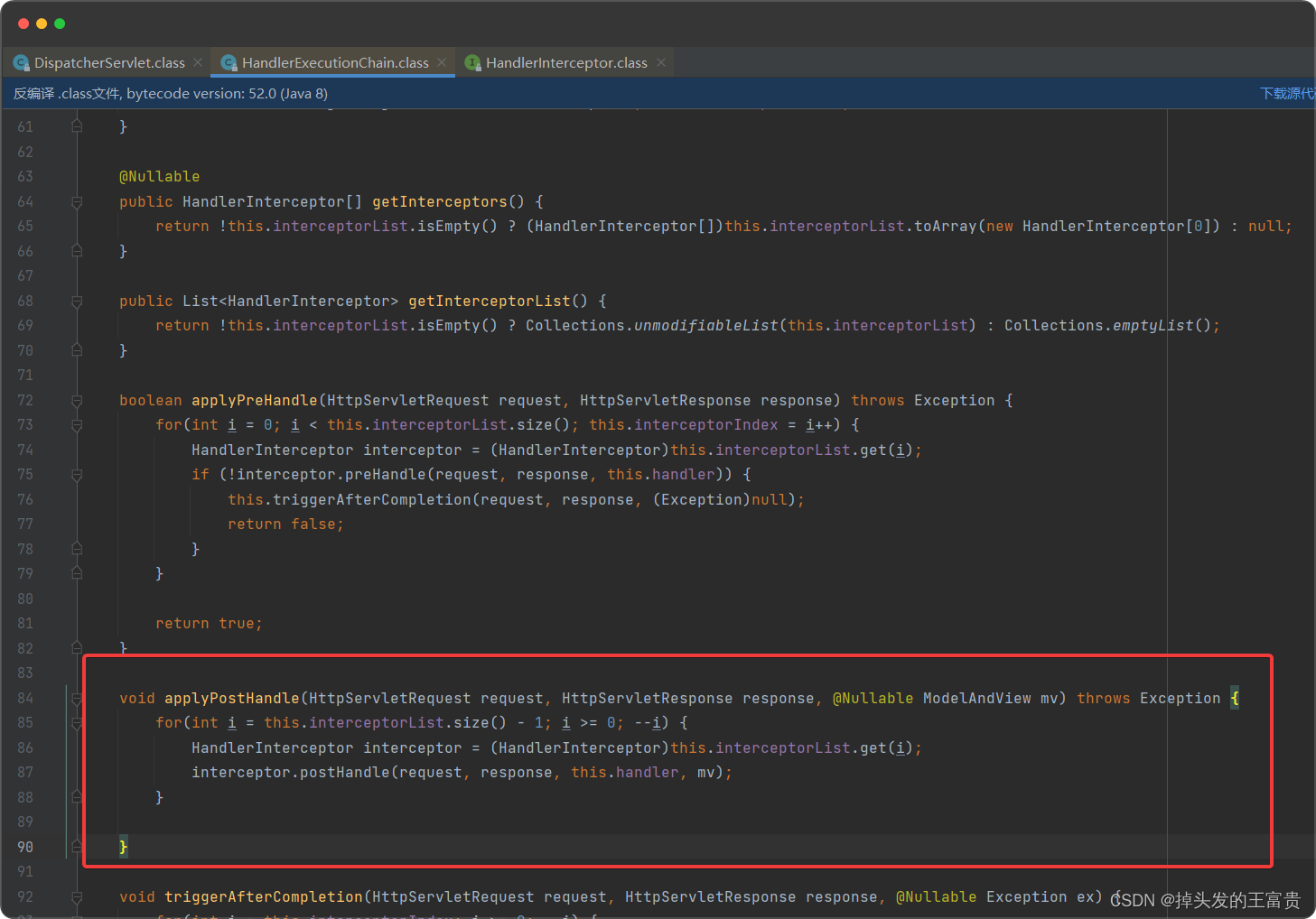
Task: Click line number 72 in gutter
Action: (x=24, y=400)
